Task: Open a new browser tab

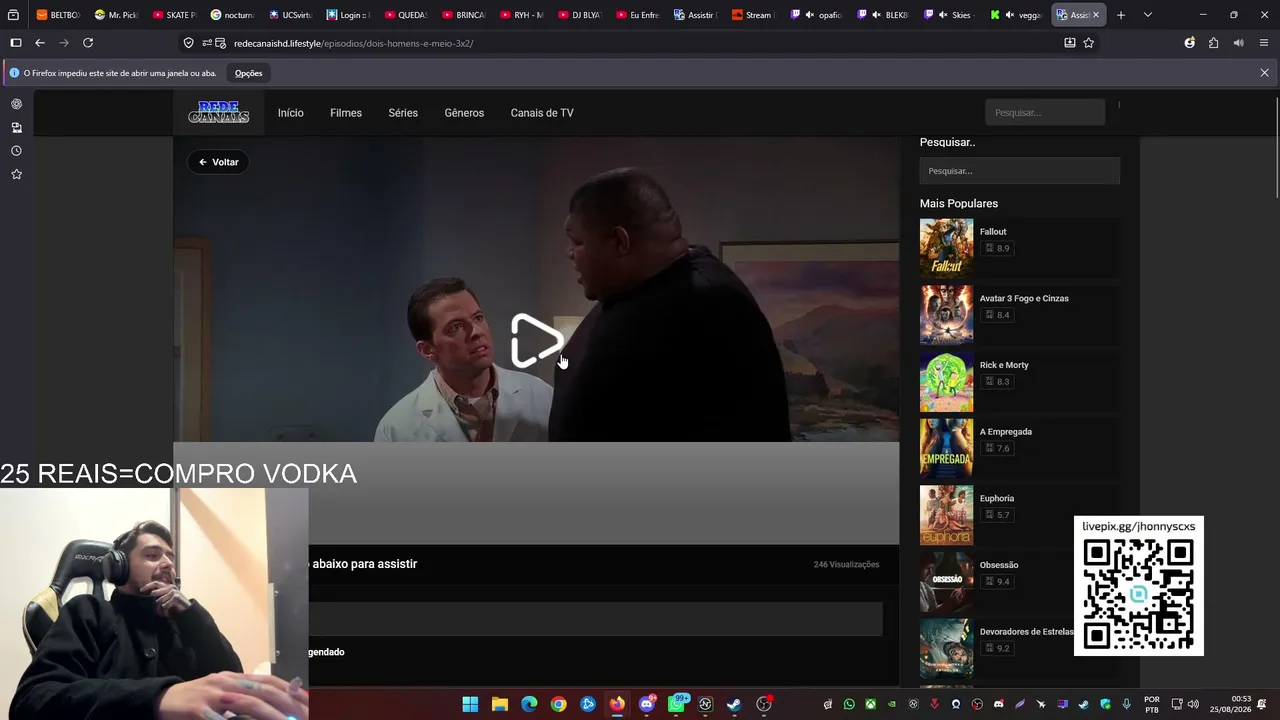Action: pyautogui.click(x=1121, y=15)
